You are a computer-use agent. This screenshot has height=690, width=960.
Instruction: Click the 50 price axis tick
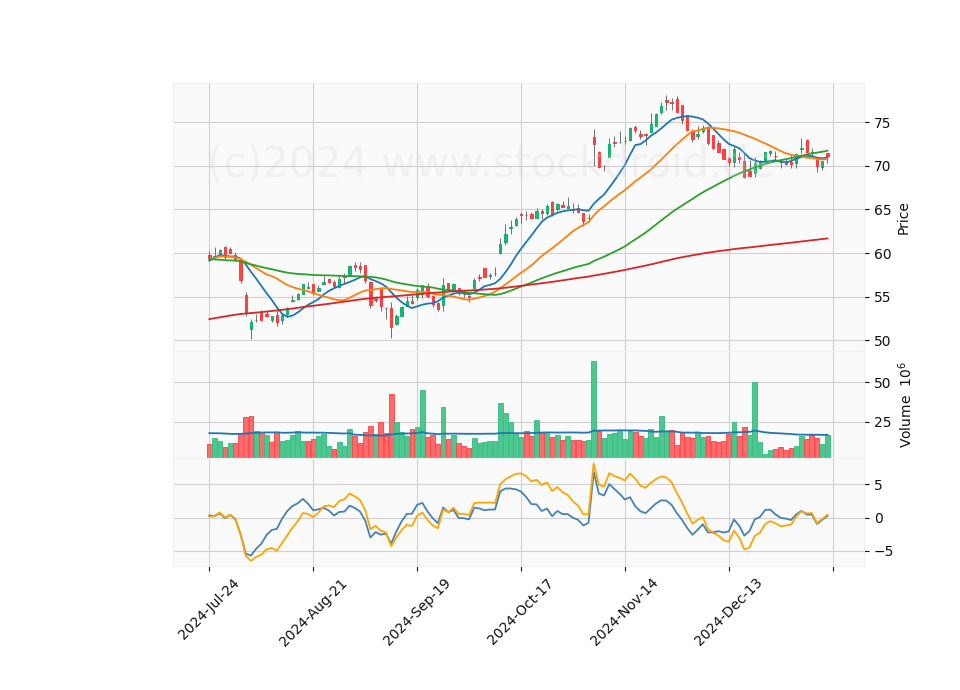(x=882, y=341)
